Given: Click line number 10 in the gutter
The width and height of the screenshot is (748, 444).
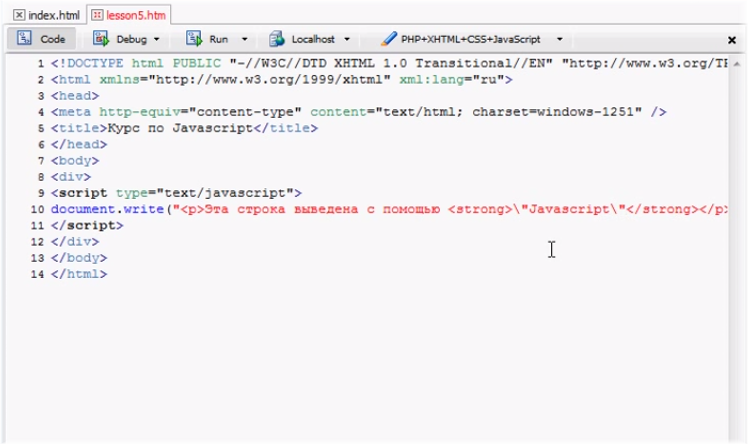Looking at the screenshot, I should click(x=37, y=209).
